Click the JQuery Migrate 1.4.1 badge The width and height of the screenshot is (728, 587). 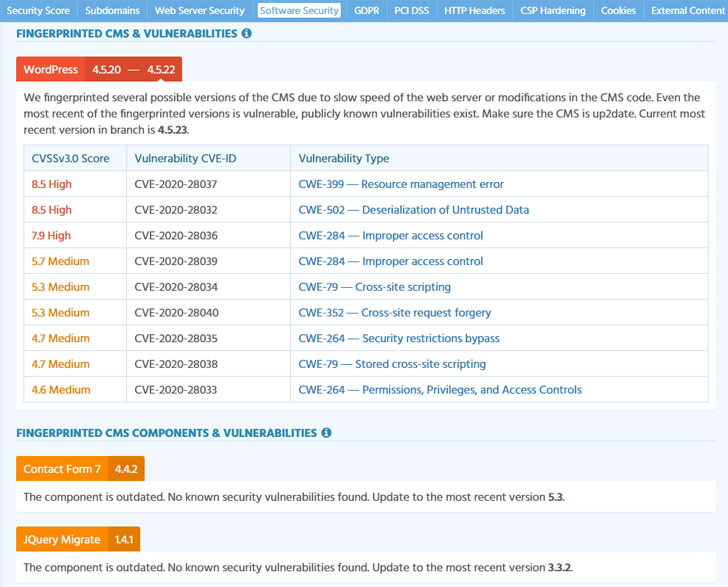click(x=78, y=539)
